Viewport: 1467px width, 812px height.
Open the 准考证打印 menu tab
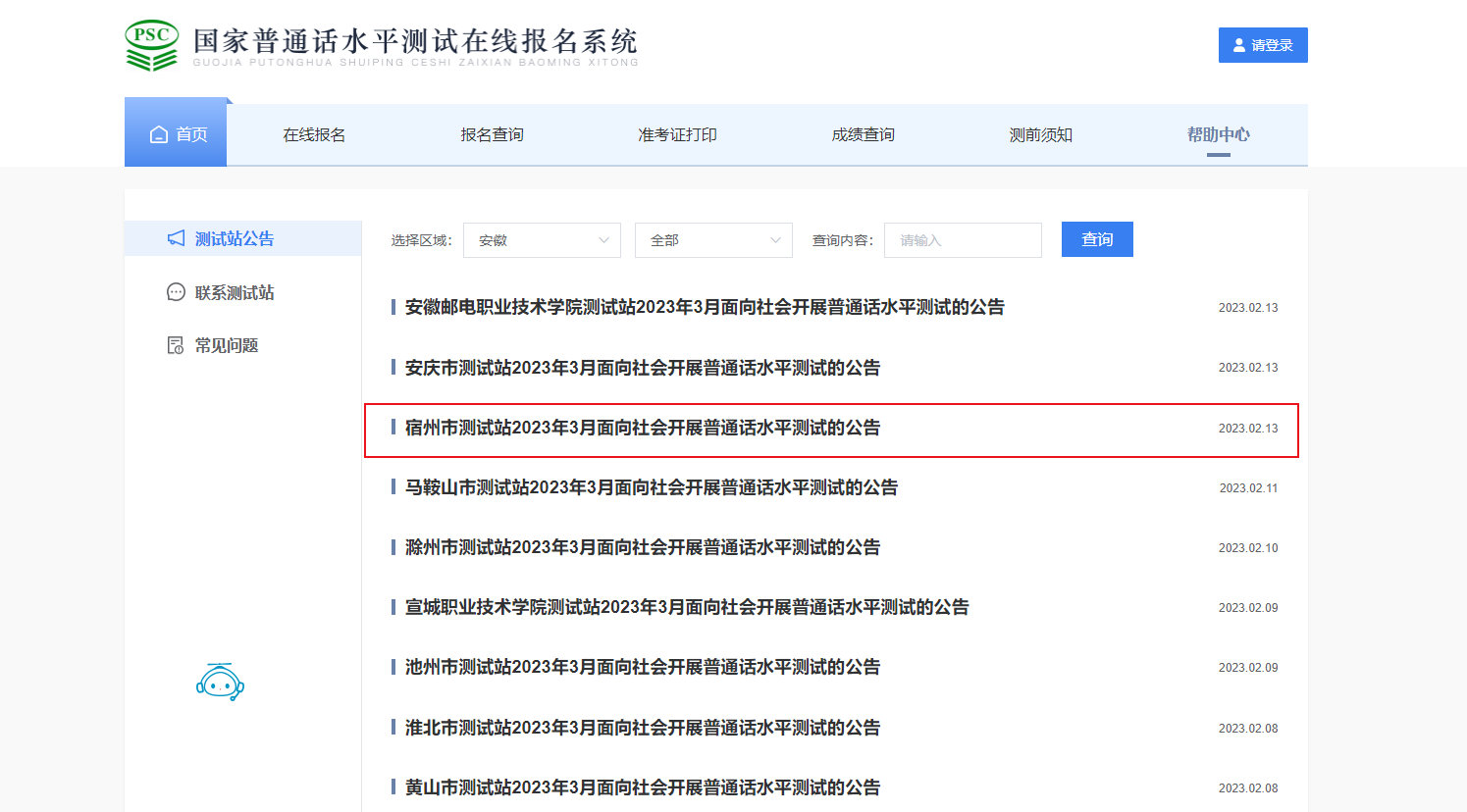click(x=678, y=135)
